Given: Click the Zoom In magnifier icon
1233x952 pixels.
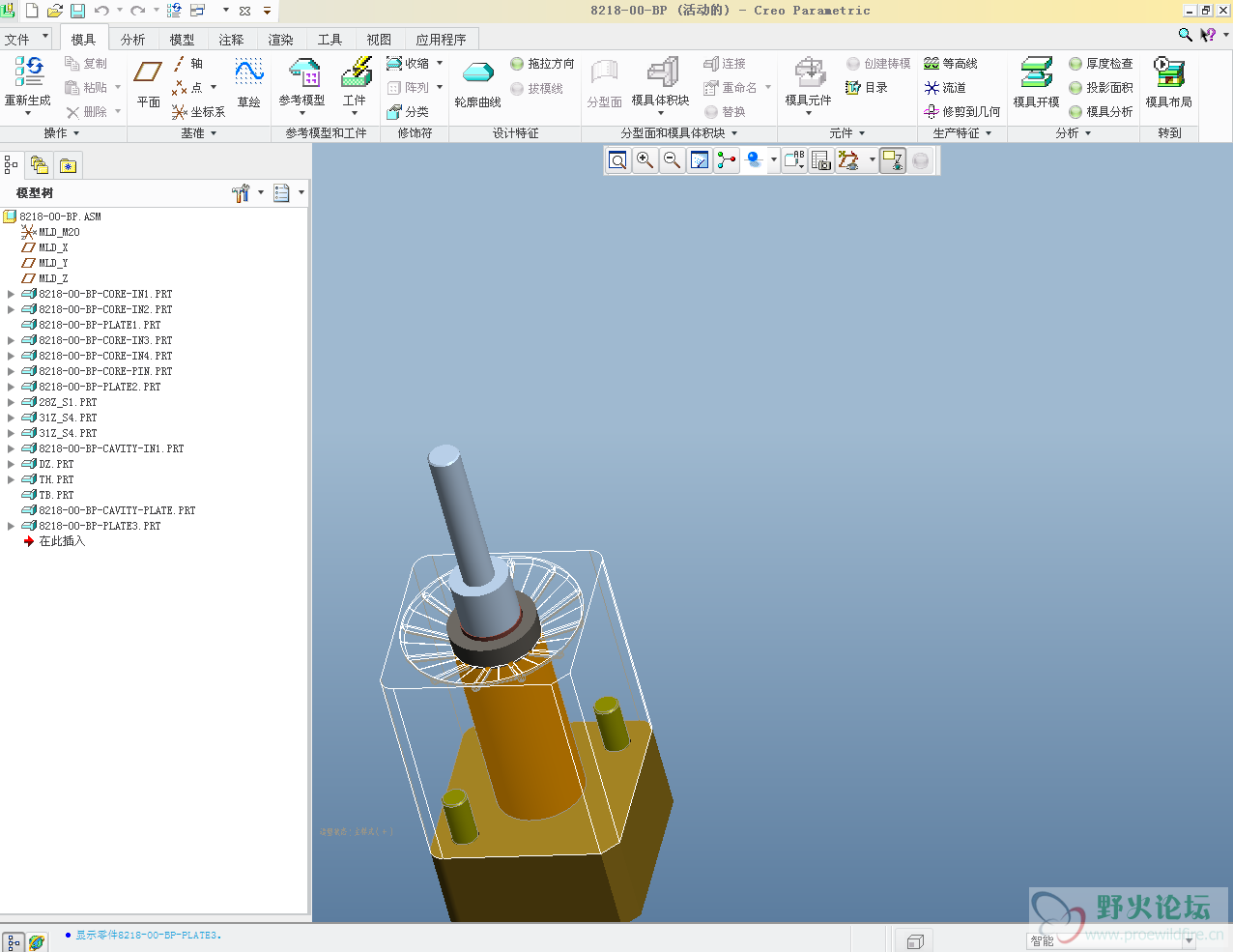Looking at the screenshot, I should coord(645,160).
